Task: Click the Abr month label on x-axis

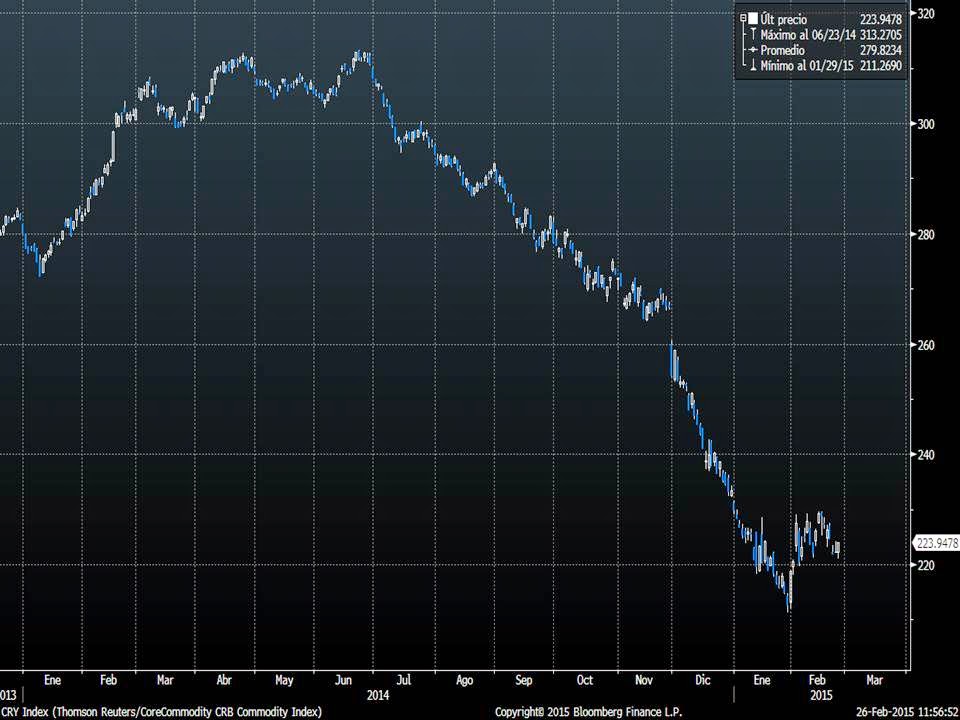Action: tap(224, 680)
